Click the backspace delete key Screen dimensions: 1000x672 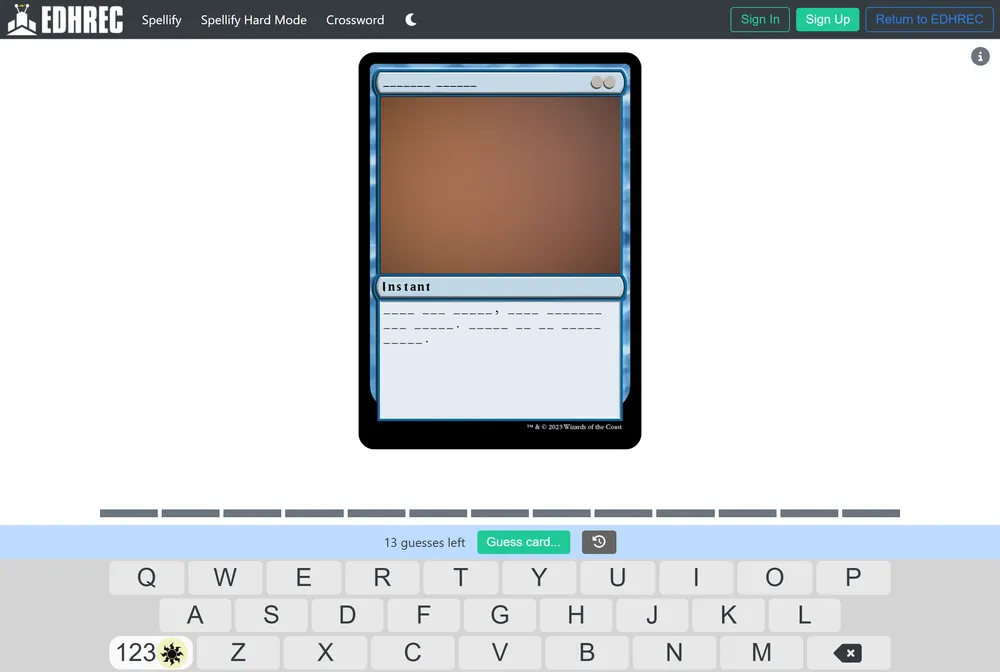[x=848, y=653]
